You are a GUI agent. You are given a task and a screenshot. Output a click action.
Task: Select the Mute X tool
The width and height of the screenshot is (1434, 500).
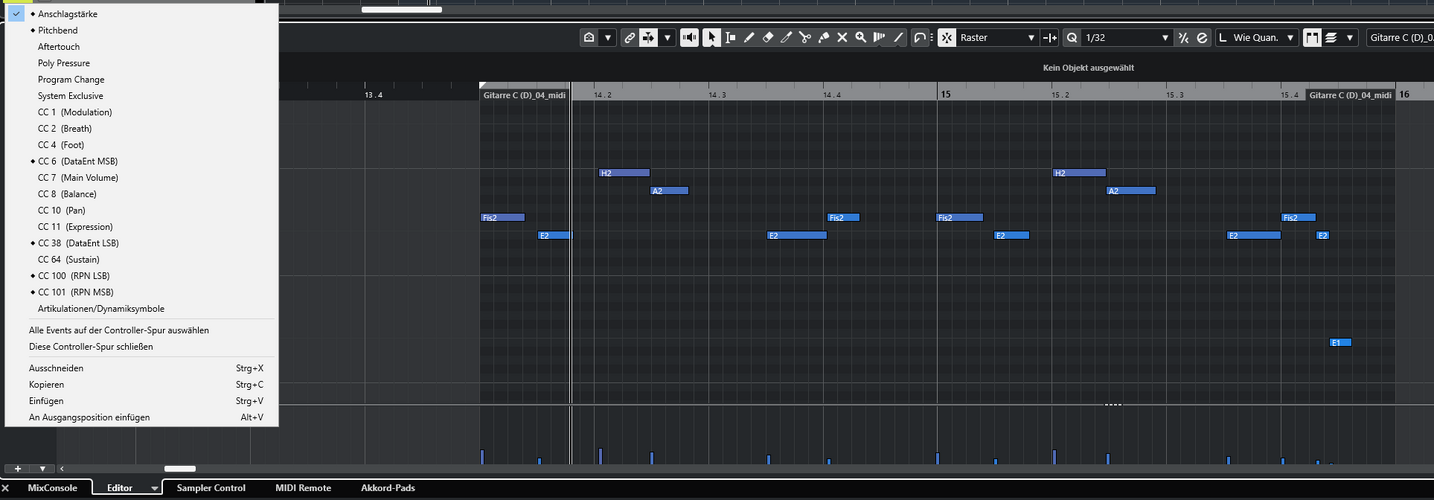click(x=842, y=37)
